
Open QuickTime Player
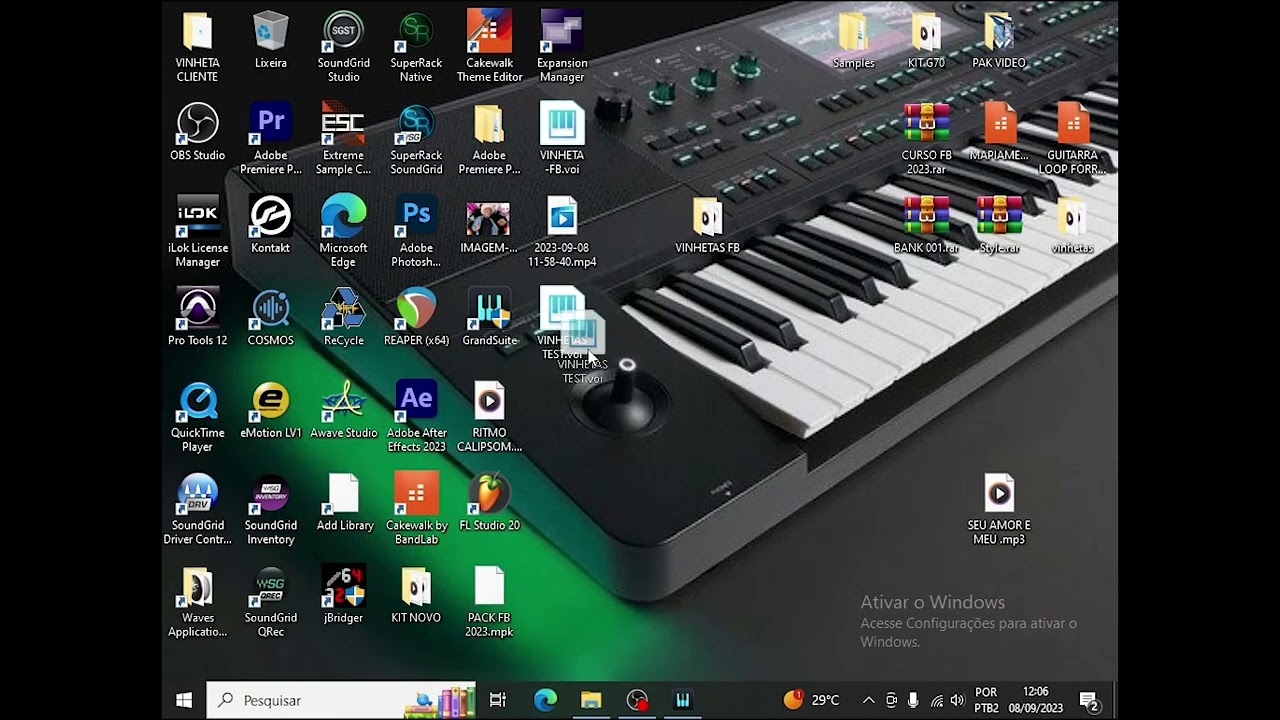pos(197,416)
